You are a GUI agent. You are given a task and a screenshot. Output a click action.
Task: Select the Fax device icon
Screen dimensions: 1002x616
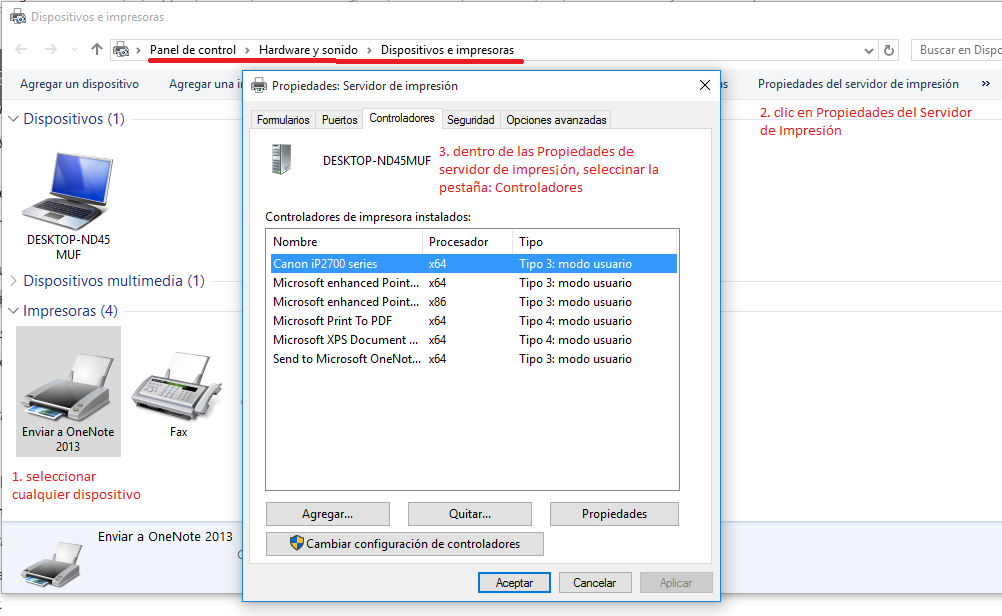178,390
